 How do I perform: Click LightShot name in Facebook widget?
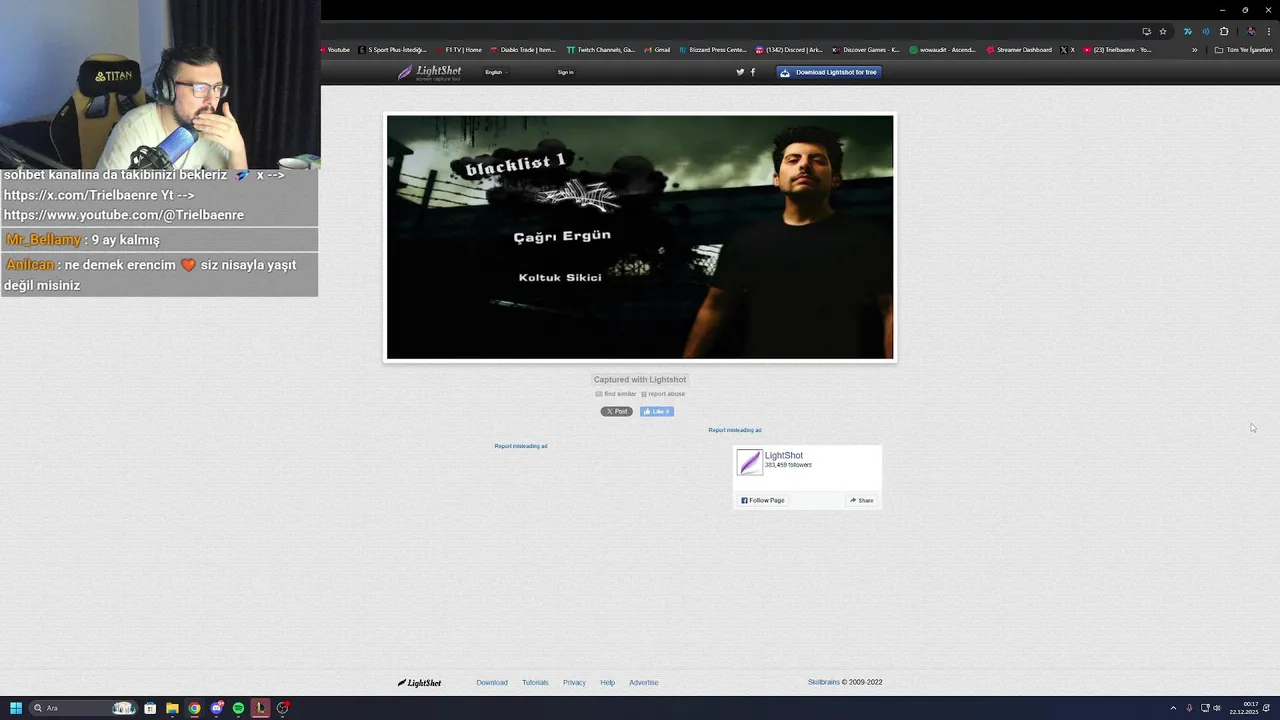tap(784, 456)
